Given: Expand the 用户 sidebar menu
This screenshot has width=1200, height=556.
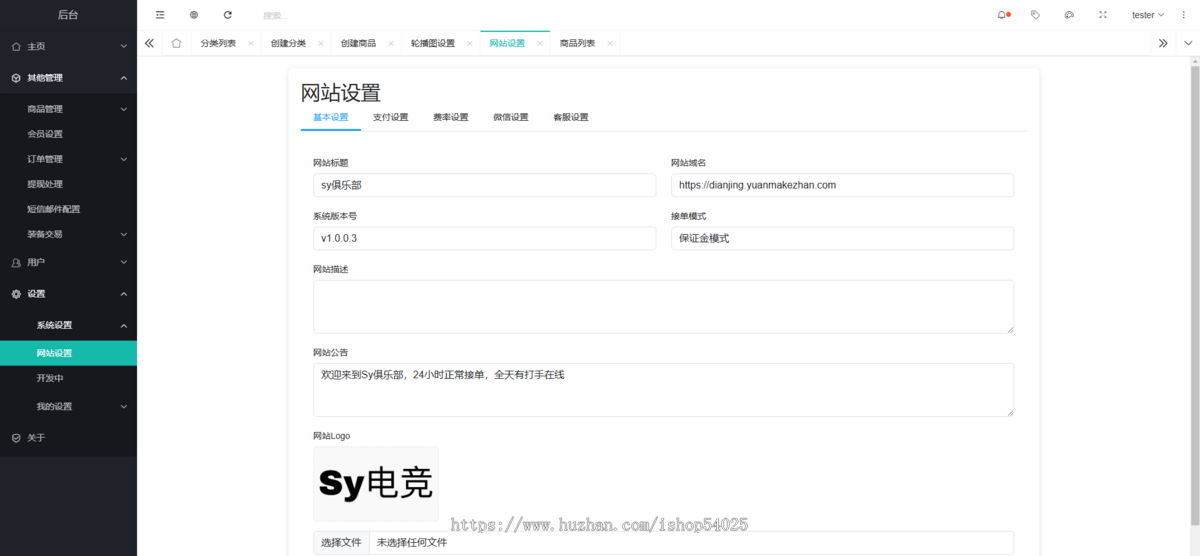Looking at the screenshot, I should coord(68,262).
